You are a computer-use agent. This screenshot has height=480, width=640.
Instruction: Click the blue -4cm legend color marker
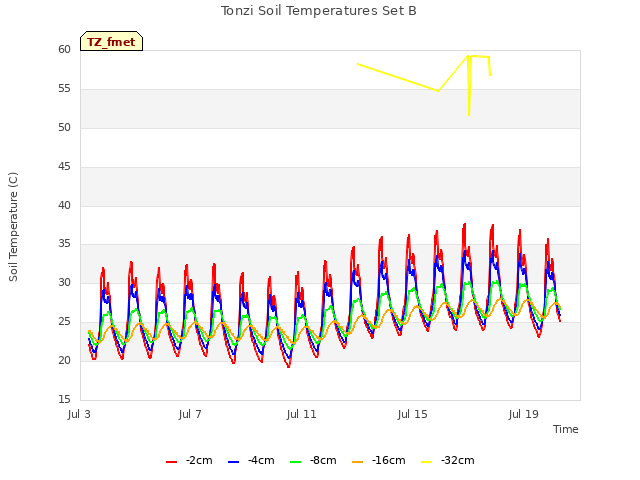233,462
